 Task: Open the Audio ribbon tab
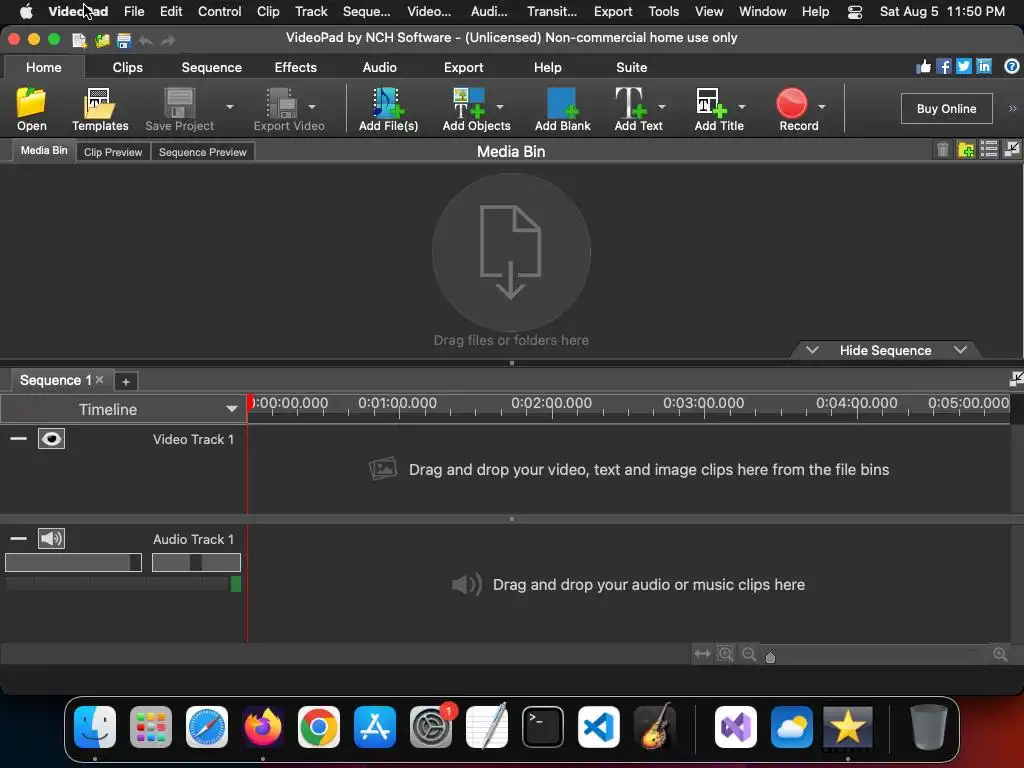tap(379, 67)
